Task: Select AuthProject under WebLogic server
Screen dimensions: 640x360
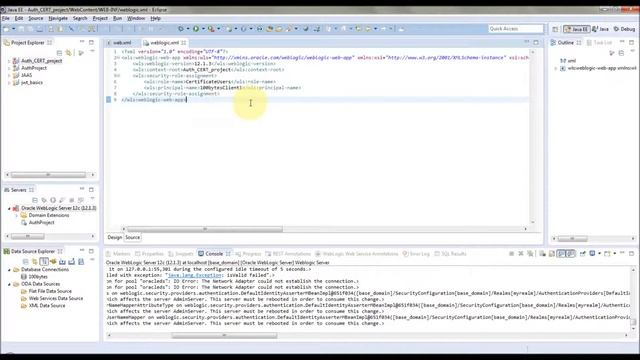Action: pos(41,222)
